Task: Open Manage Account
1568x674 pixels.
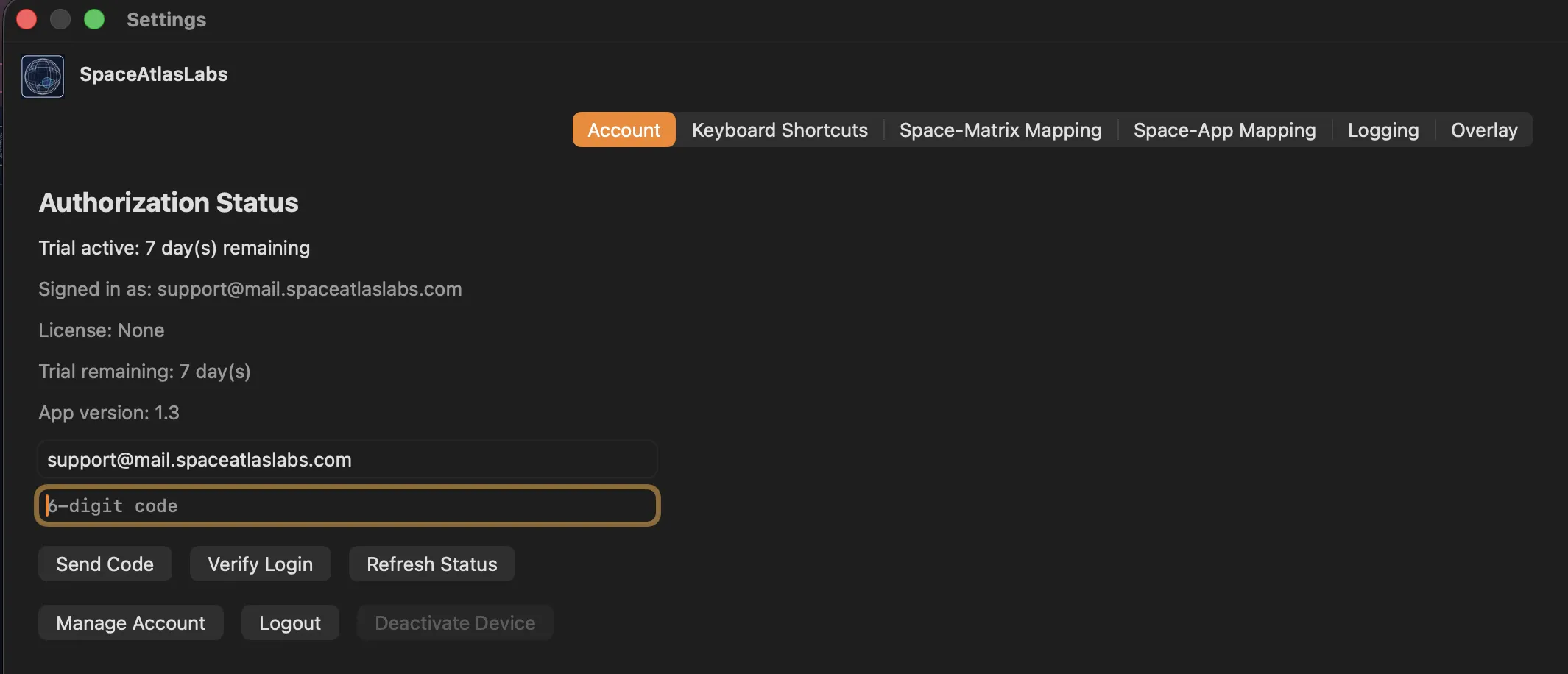Action: (130, 622)
